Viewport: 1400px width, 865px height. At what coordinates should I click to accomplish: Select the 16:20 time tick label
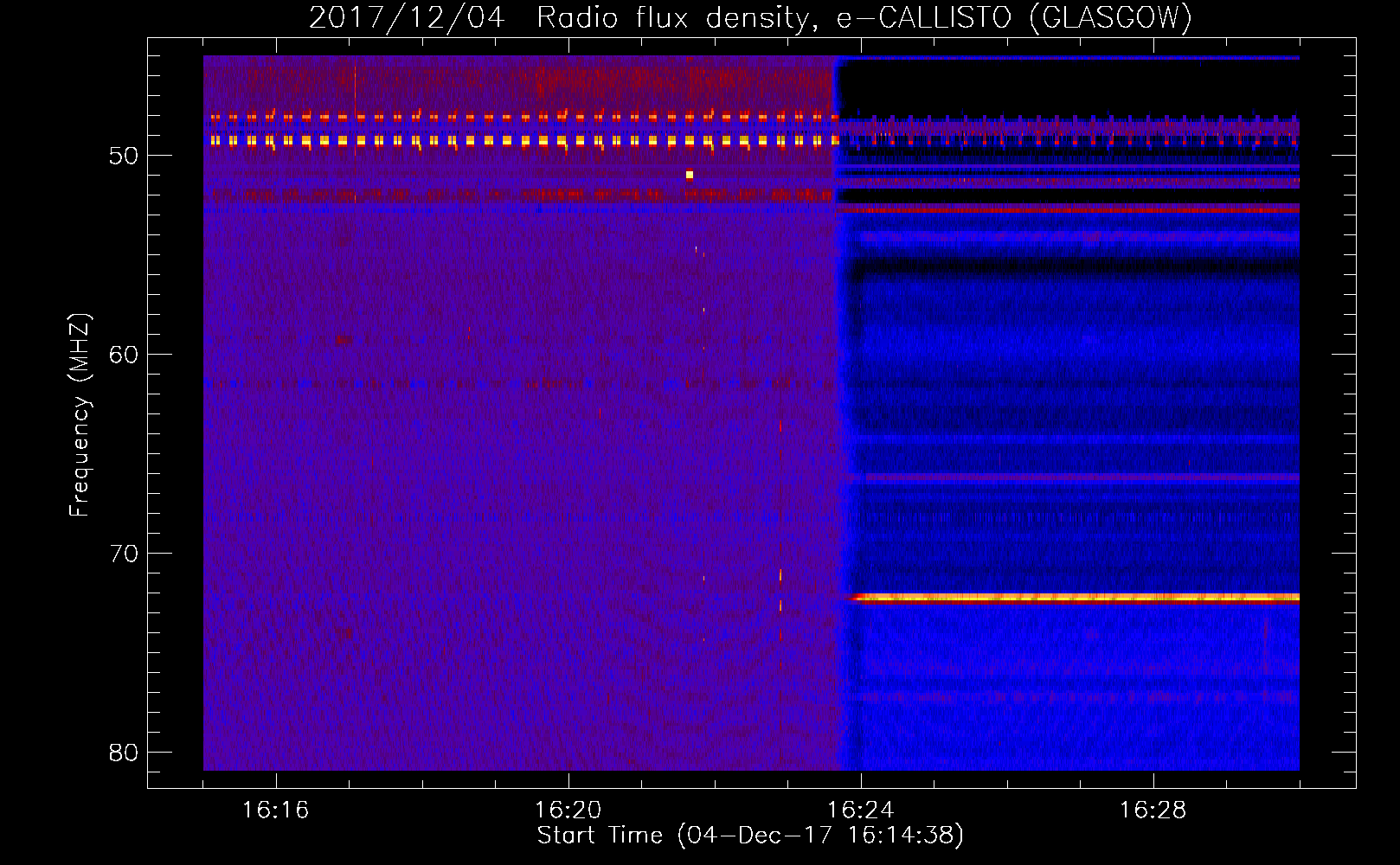pos(568,810)
